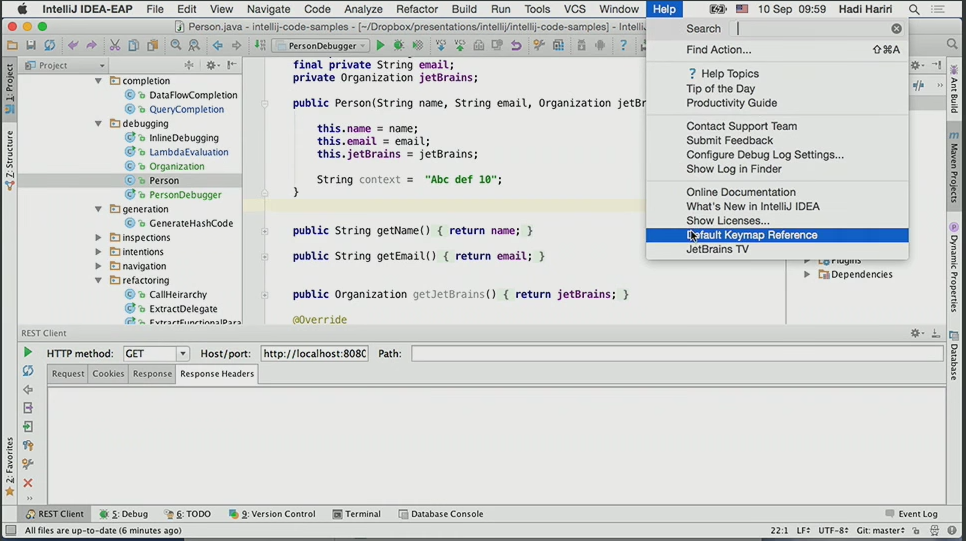Navigate Back using blue left arrow

tap(217, 46)
